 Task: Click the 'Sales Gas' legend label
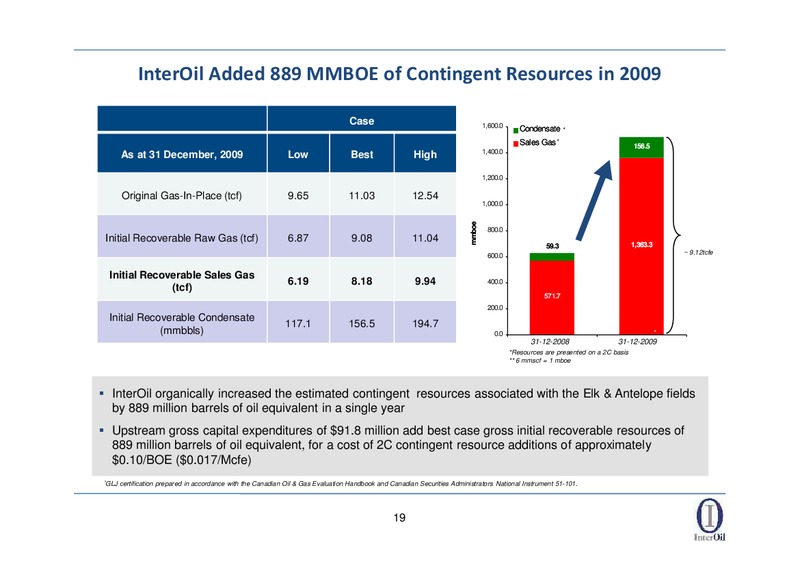538,142
